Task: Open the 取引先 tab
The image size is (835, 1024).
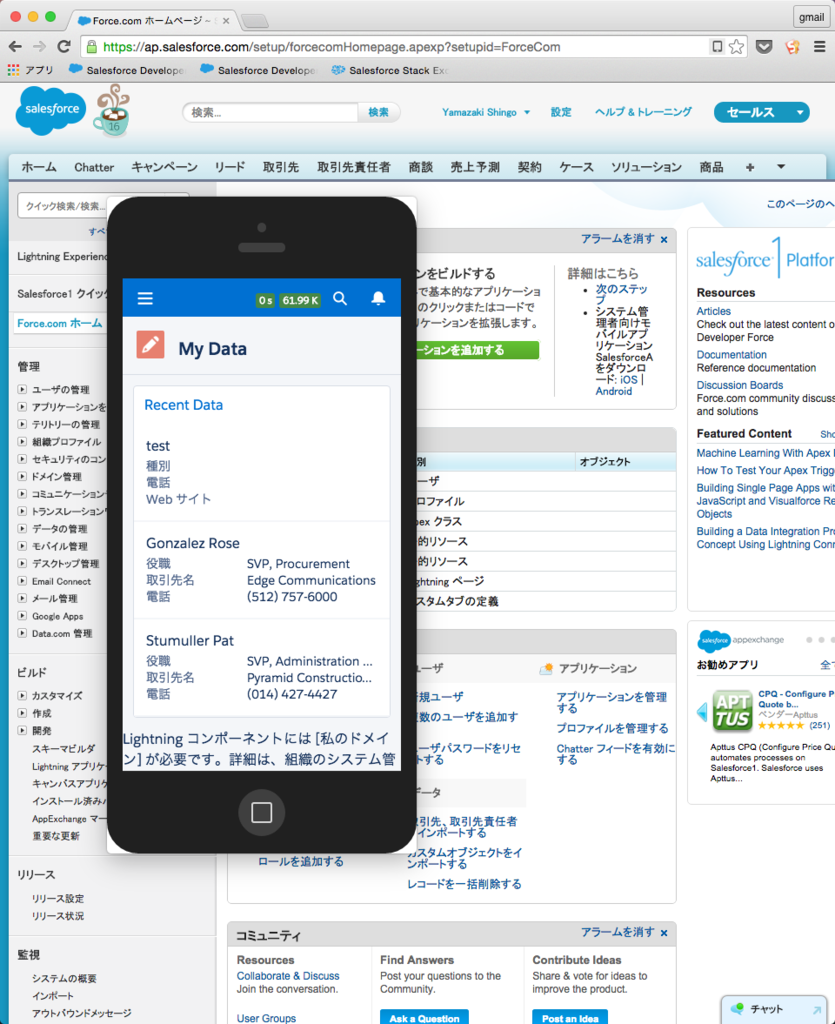Action: [x=281, y=167]
